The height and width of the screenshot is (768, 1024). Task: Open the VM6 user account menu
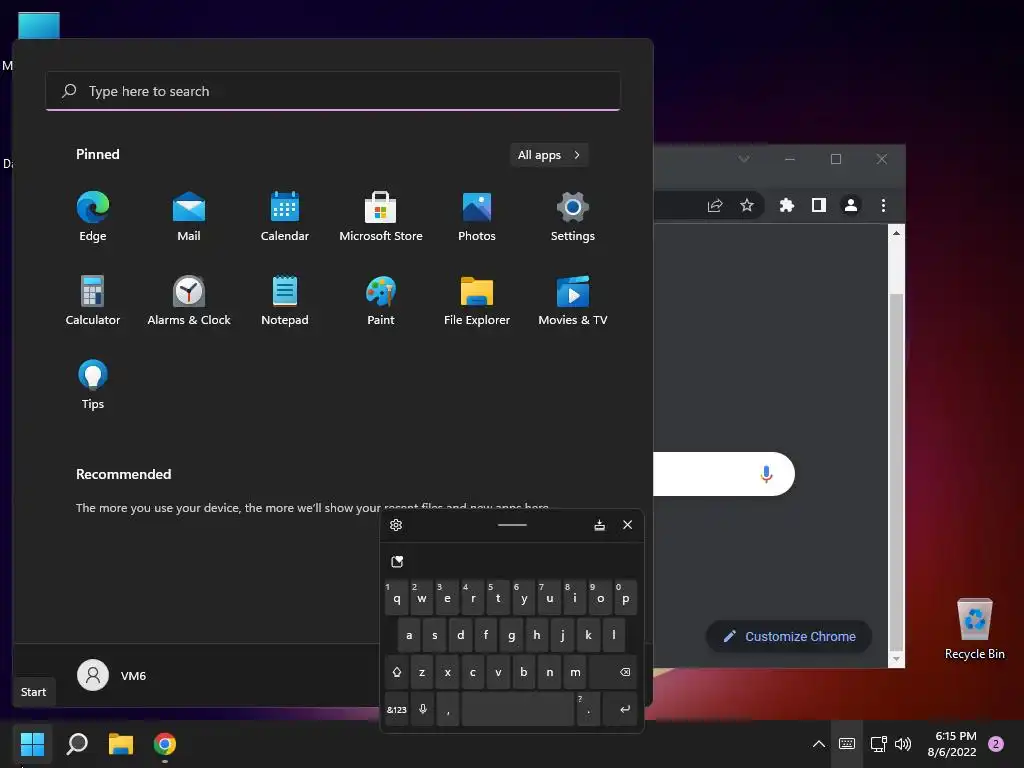pos(112,675)
